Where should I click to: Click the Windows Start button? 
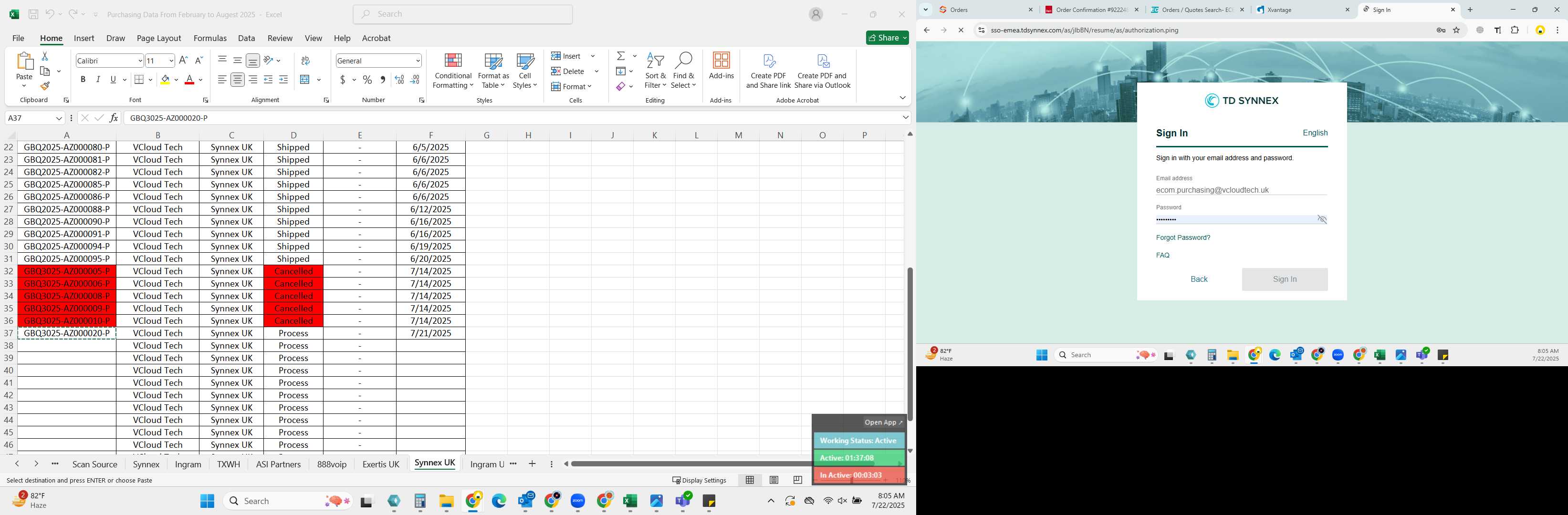coord(207,501)
